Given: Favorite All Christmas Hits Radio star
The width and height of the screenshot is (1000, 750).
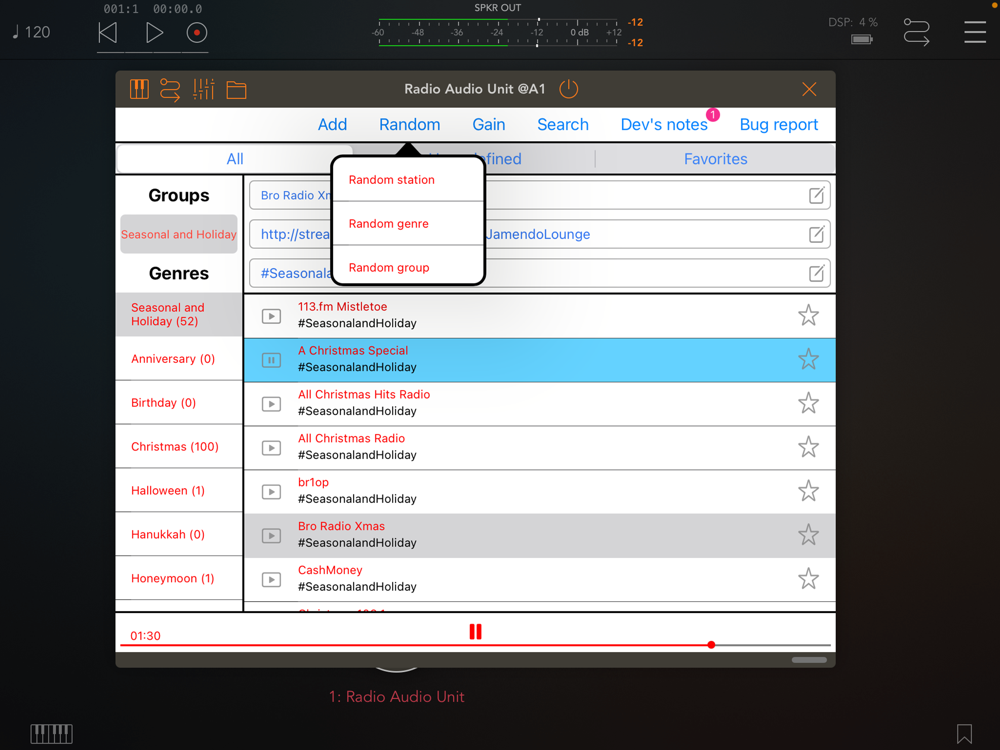Looking at the screenshot, I should coord(808,403).
